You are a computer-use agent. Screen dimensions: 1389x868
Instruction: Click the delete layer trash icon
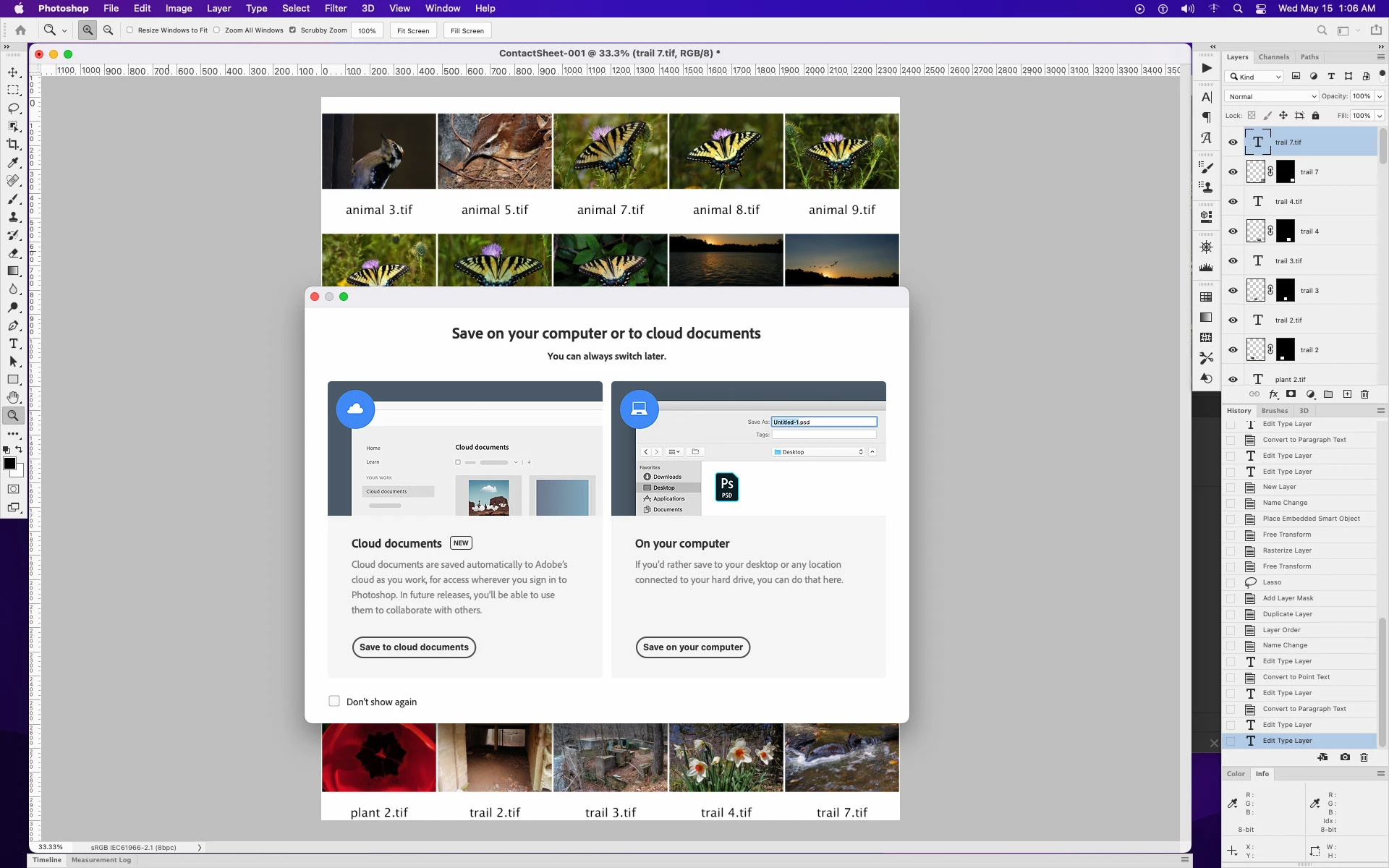[1364, 394]
